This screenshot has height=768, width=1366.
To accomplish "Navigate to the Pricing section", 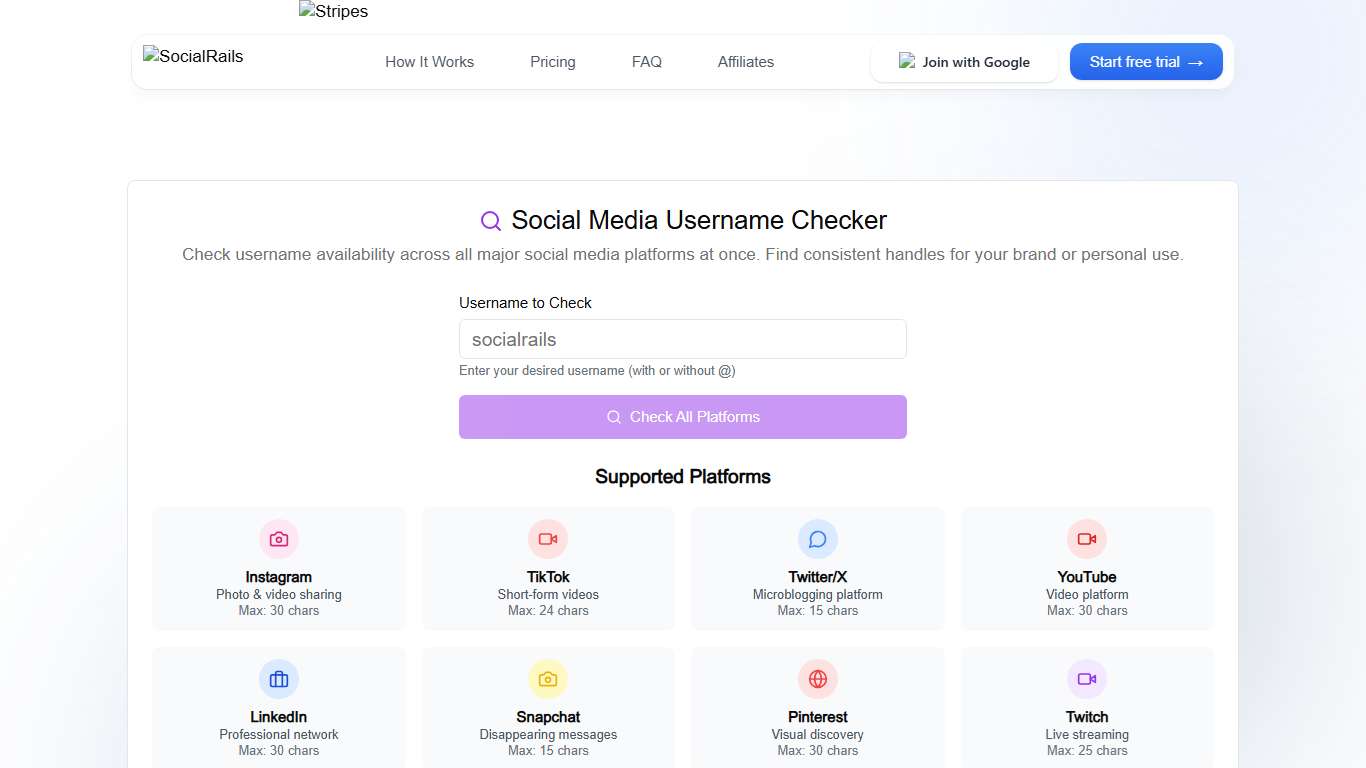I will (552, 61).
